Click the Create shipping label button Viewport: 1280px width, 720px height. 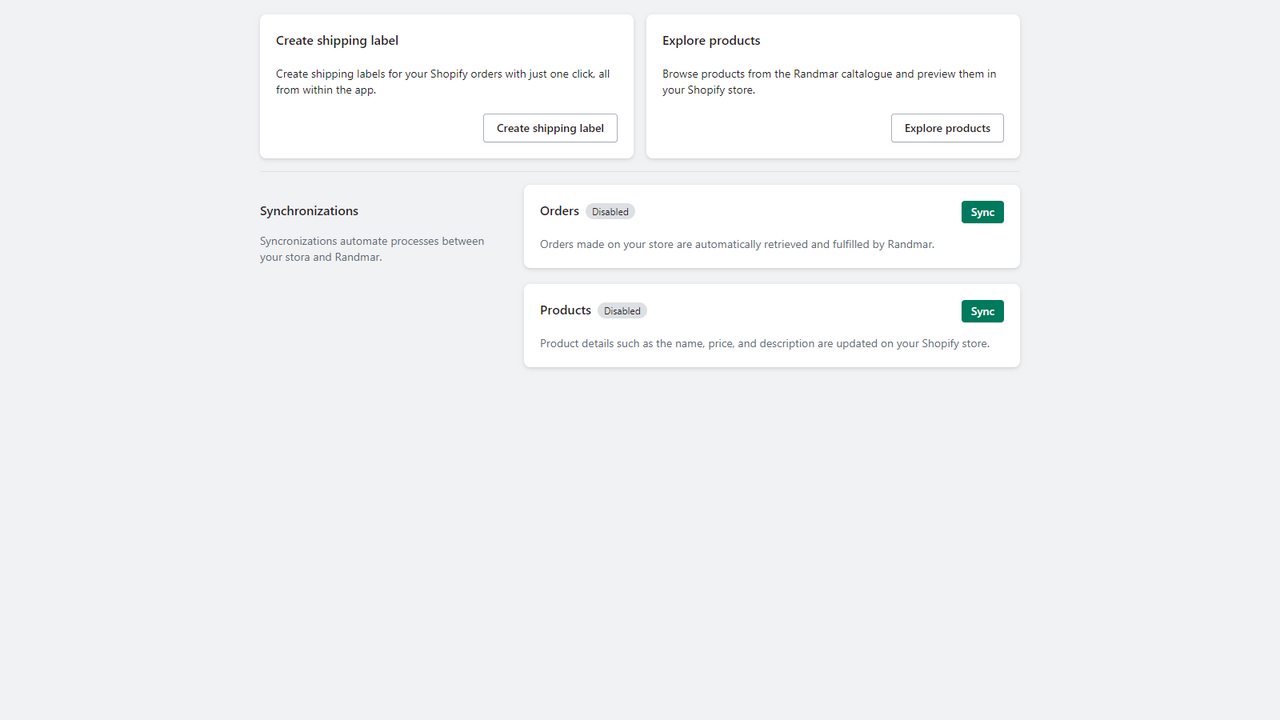tap(550, 128)
